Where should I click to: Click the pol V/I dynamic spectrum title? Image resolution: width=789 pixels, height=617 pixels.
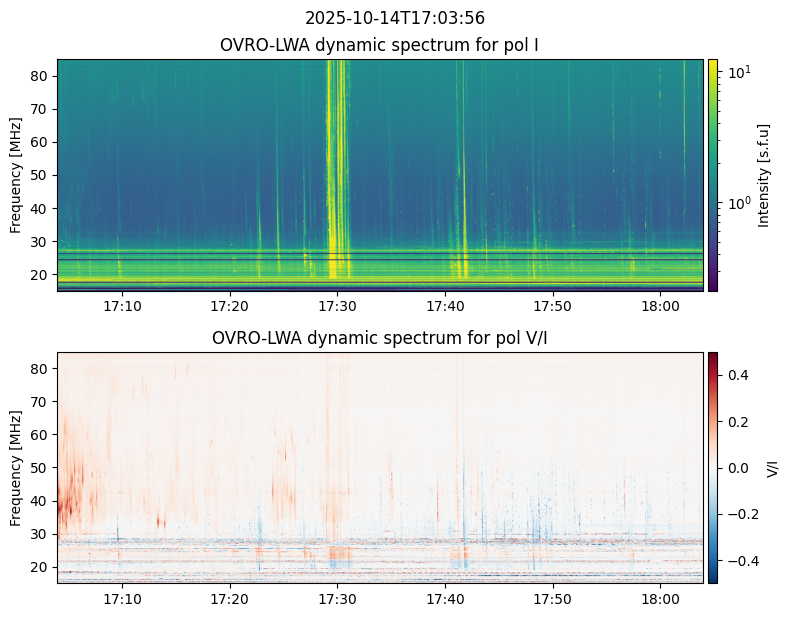click(379, 338)
